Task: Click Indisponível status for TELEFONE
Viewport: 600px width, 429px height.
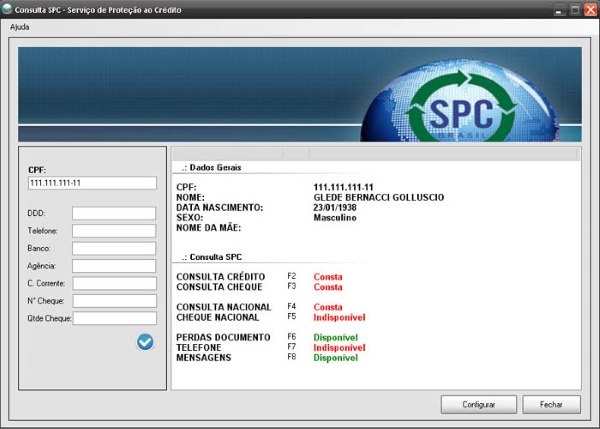Action: click(339, 347)
